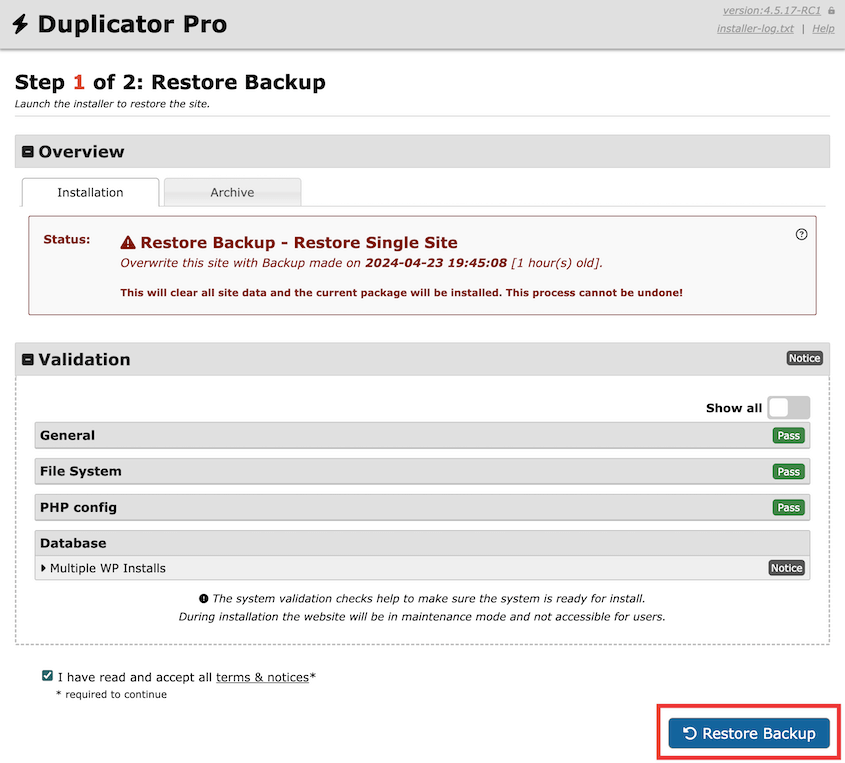Click the 'This process cannot be undone!' warning text

pyautogui.click(x=594, y=293)
